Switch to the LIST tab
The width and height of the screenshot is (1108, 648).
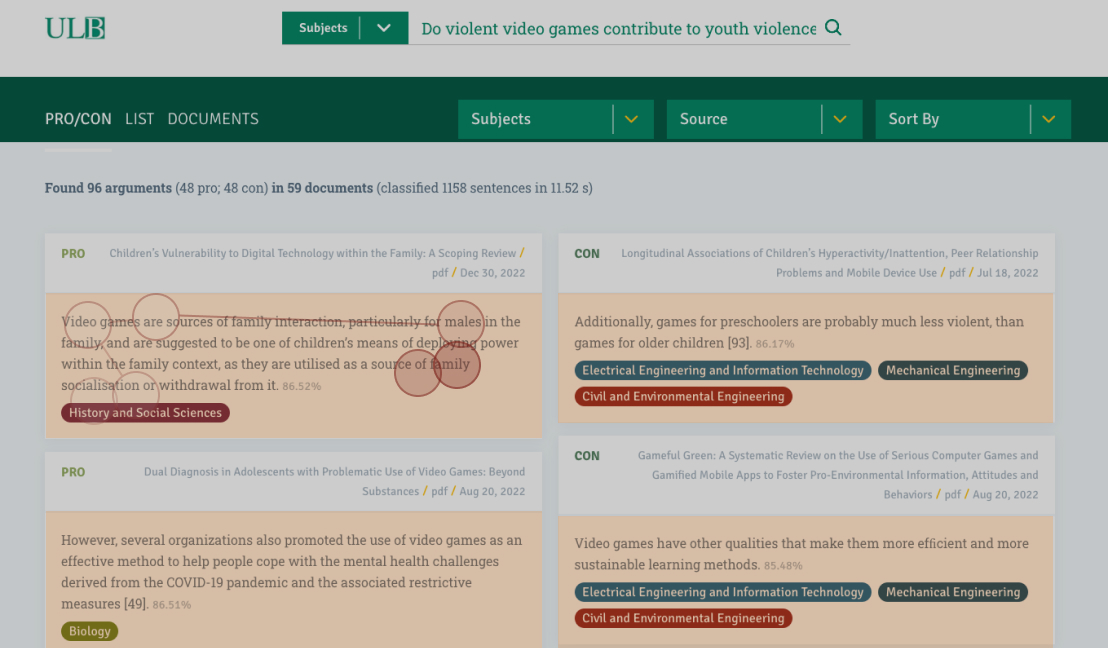[139, 119]
